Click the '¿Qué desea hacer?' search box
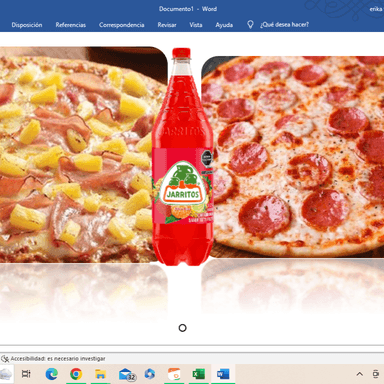Image resolution: width=384 pixels, height=384 pixels. tap(284, 25)
